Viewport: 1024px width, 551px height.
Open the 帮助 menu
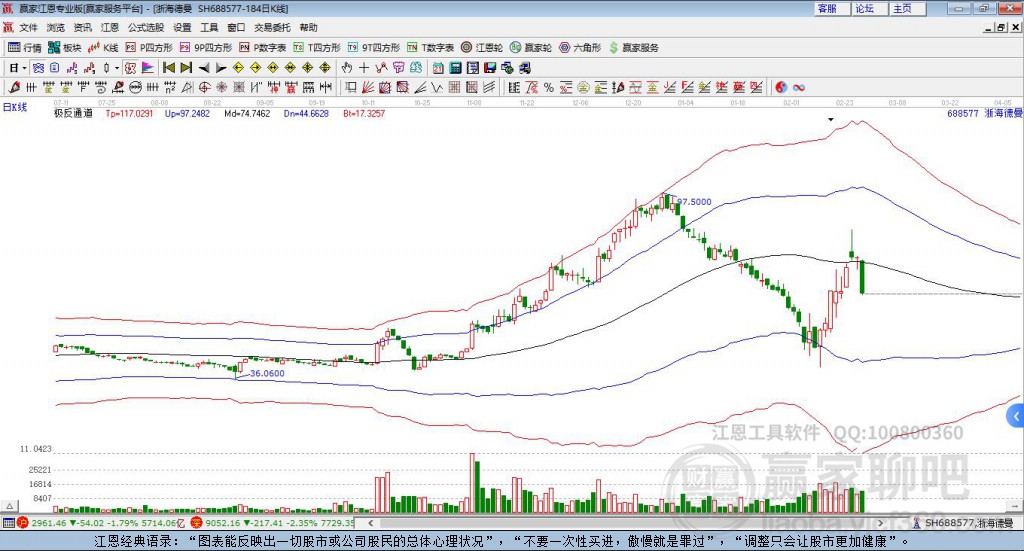(x=308, y=27)
